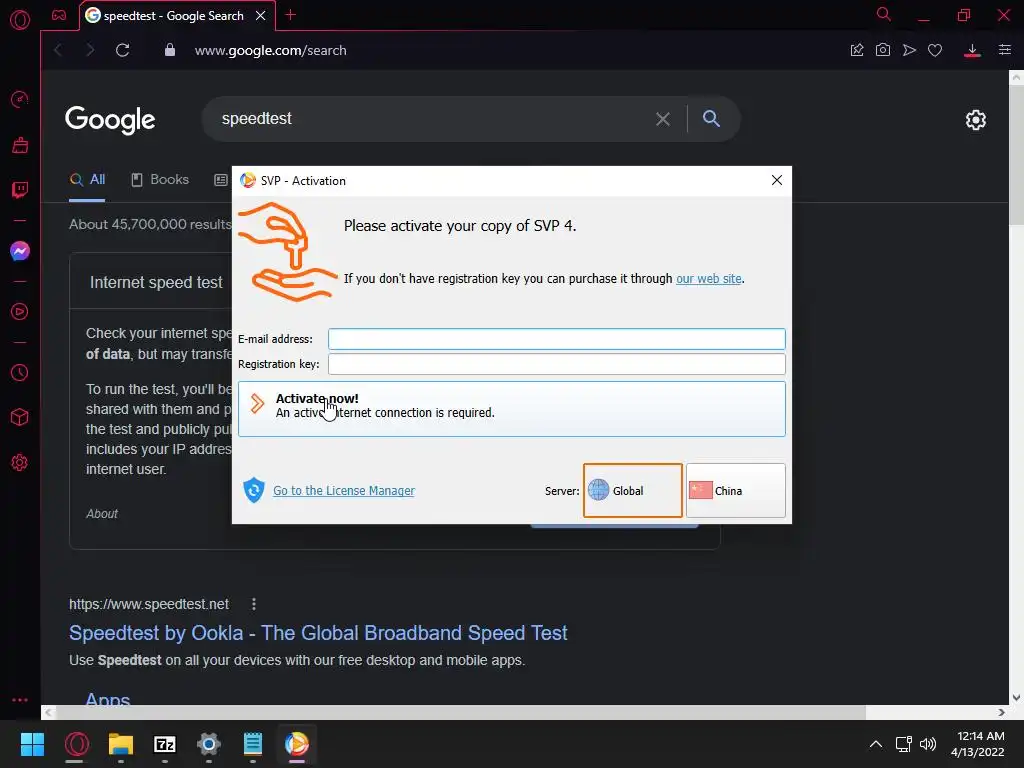Select the Books search tab

coord(160,180)
